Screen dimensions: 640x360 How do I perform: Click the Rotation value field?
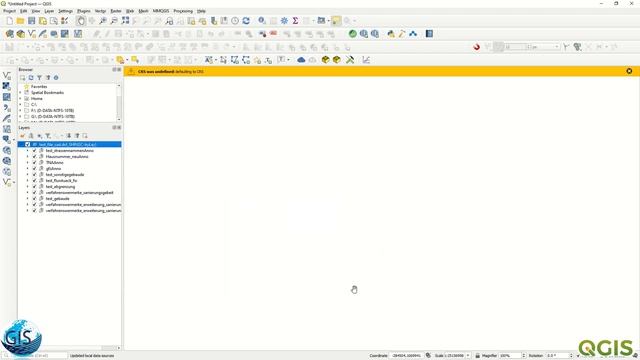558,356
